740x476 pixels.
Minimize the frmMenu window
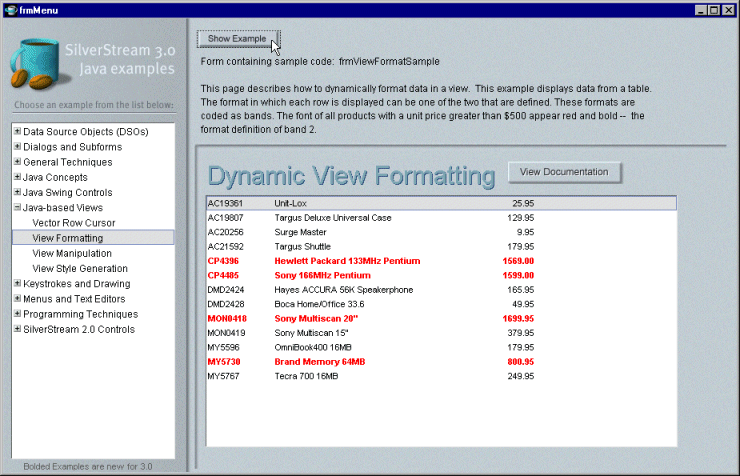701,10
